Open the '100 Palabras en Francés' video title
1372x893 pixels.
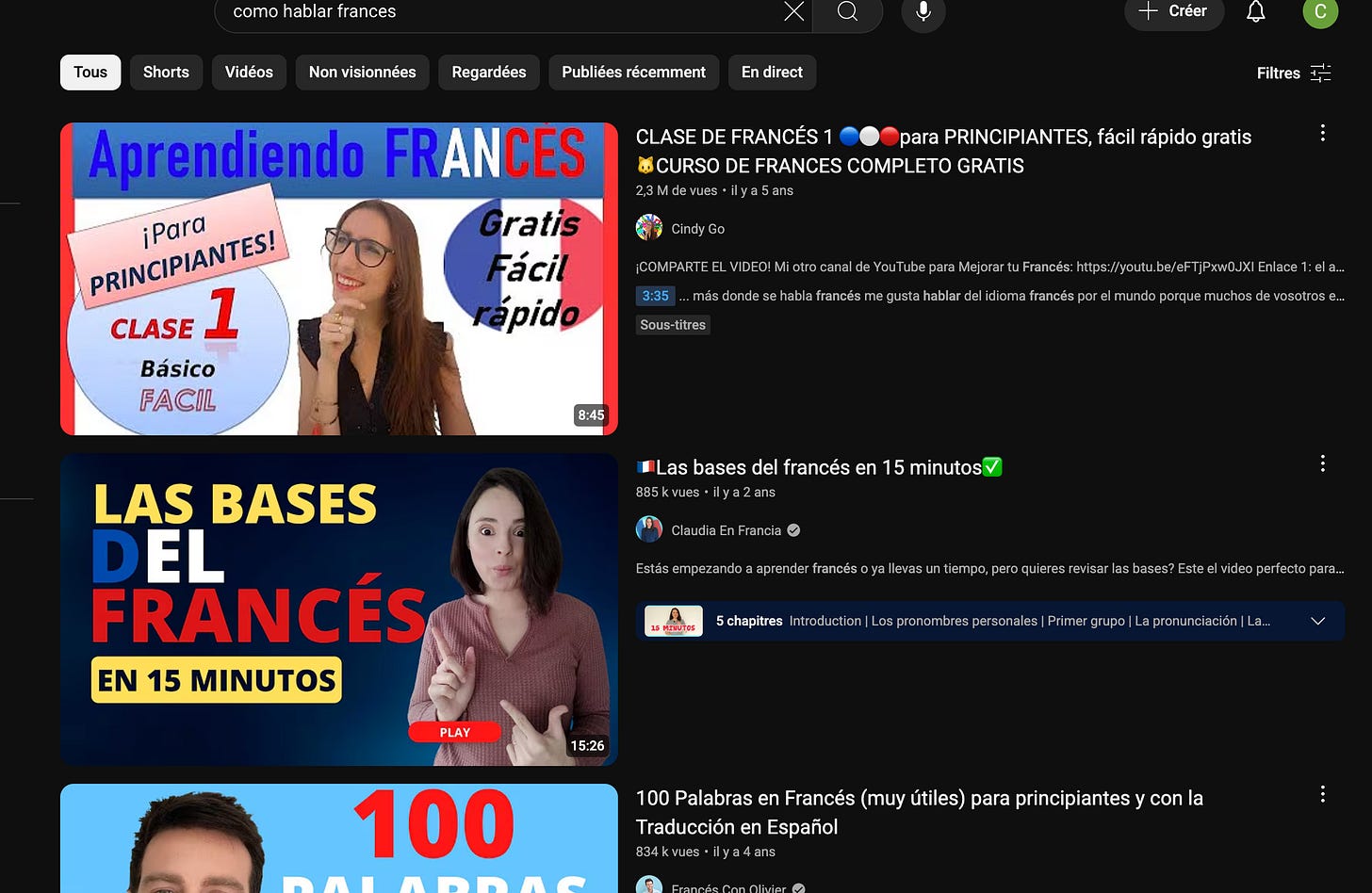coord(919,812)
